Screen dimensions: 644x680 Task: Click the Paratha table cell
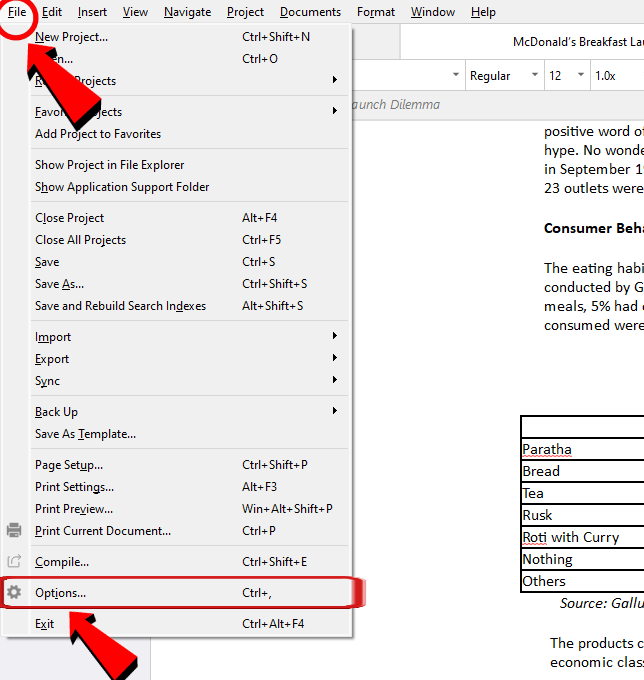point(582,449)
